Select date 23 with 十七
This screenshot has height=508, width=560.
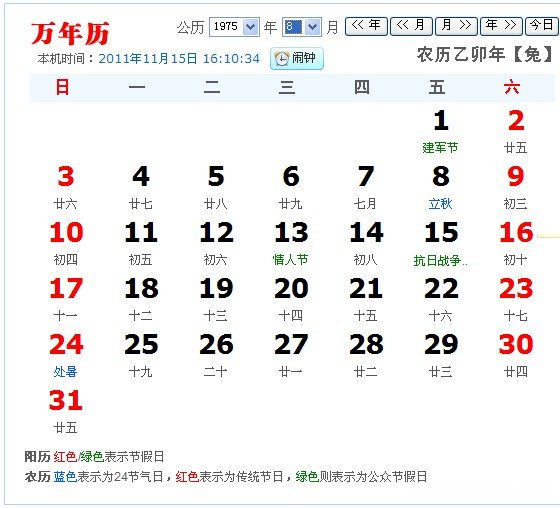pyautogui.click(x=516, y=299)
